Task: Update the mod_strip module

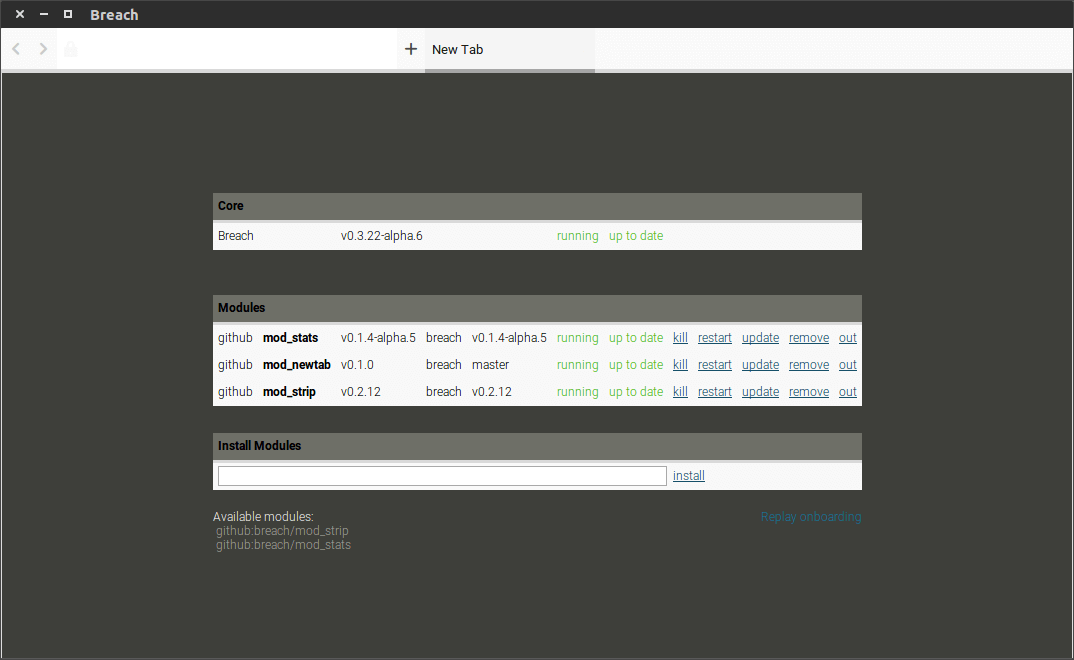Action: coord(760,392)
